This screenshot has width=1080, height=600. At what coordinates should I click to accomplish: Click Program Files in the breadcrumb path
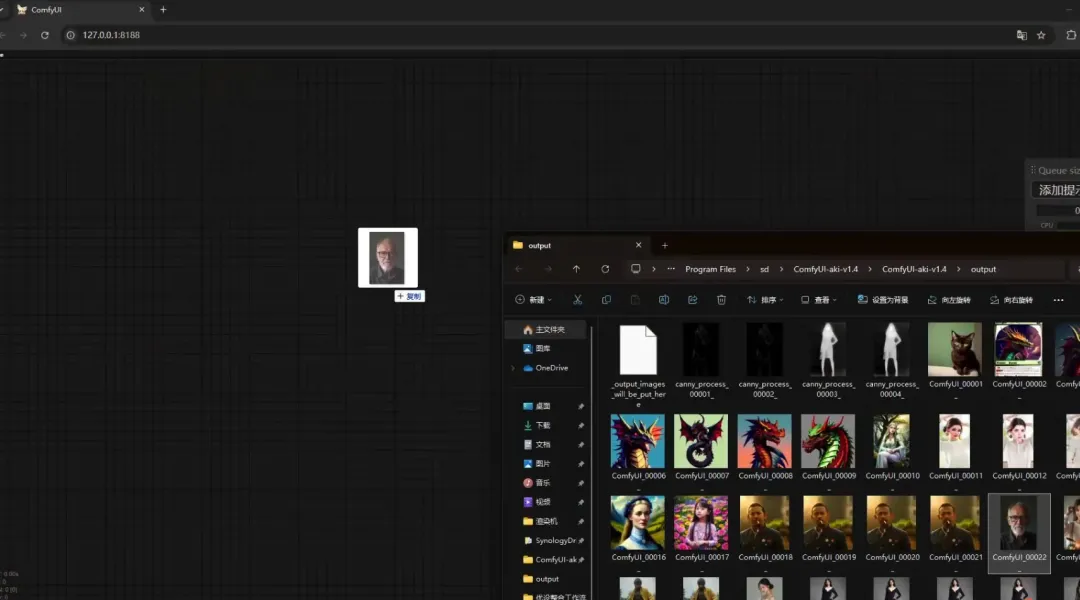(x=710, y=269)
